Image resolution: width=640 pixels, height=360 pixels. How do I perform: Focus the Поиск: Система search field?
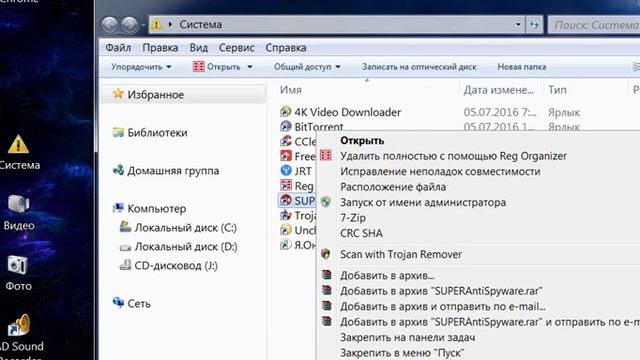click(594, 25)
